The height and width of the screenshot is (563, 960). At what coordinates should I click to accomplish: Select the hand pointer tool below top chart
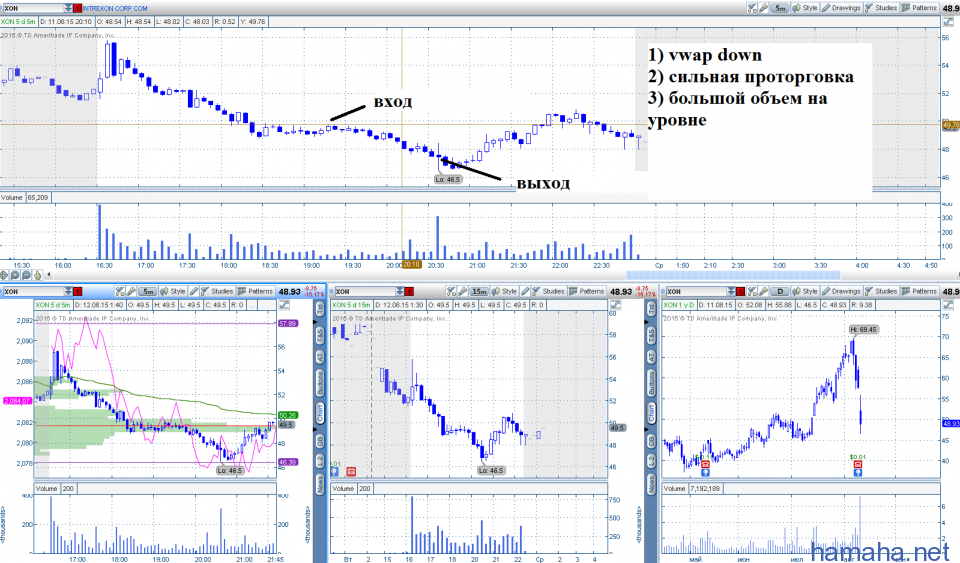click(x=37, y=275)
